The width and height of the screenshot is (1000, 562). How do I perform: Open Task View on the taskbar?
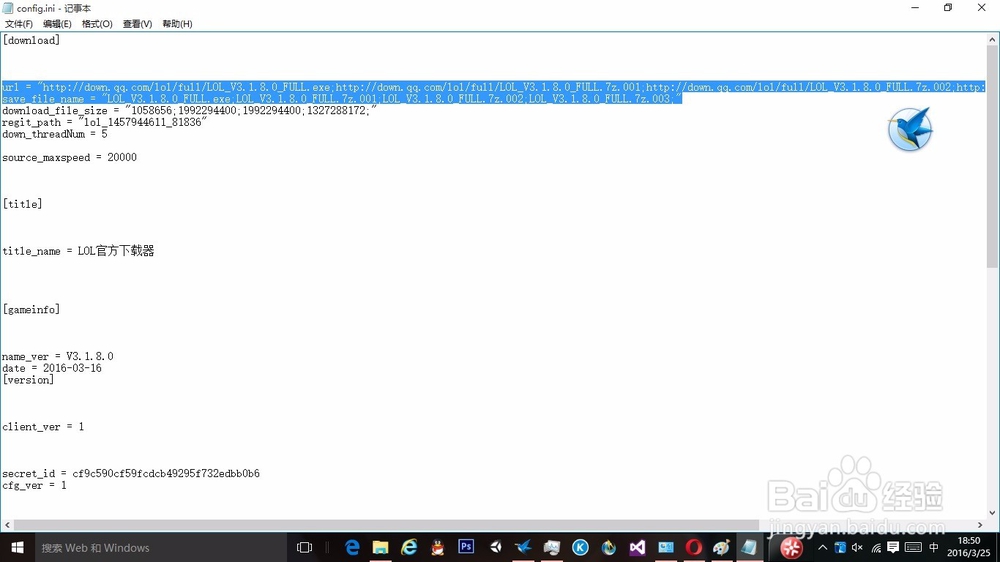click(305, 547)
